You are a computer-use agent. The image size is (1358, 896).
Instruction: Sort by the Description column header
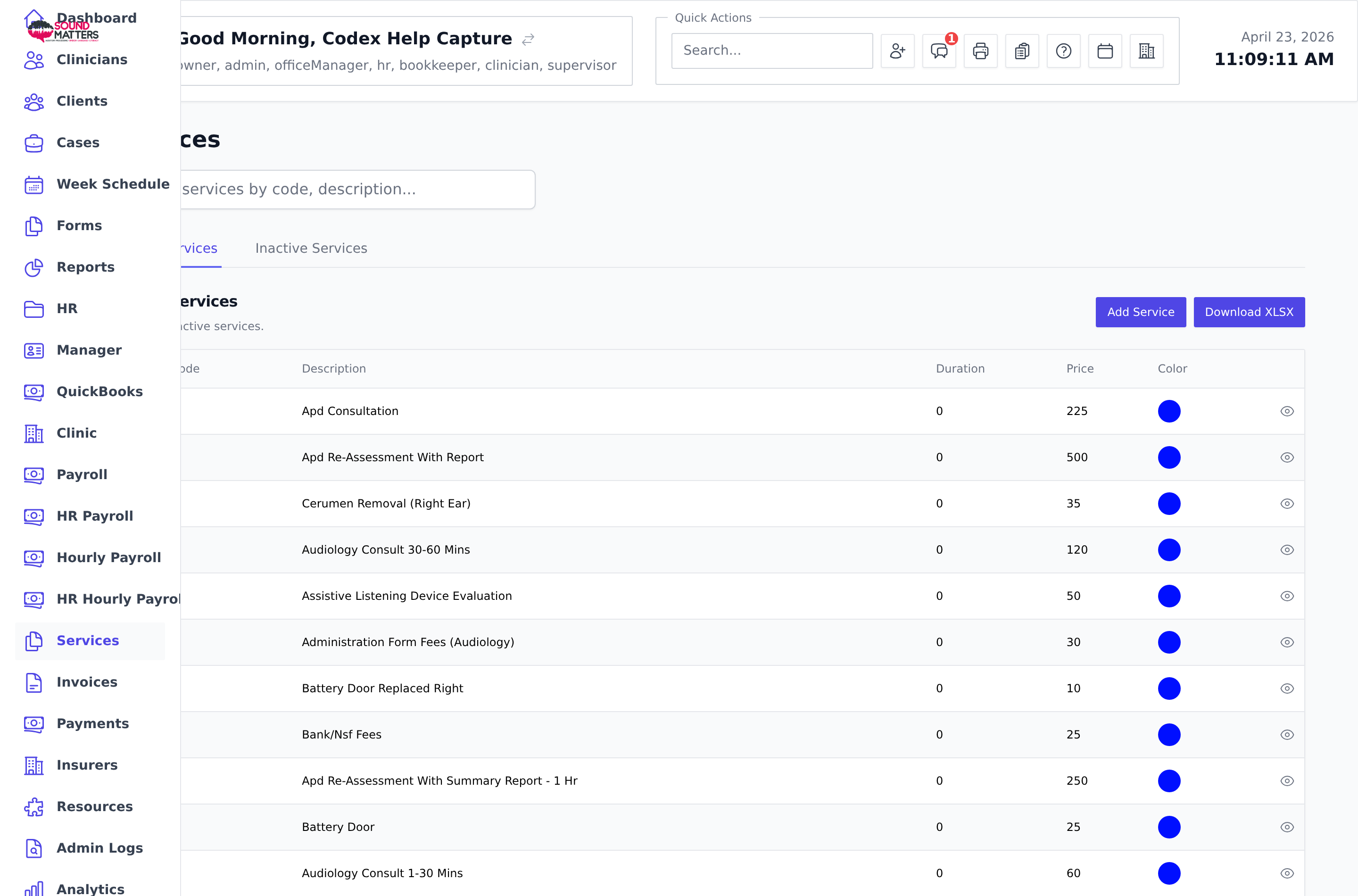334,369
